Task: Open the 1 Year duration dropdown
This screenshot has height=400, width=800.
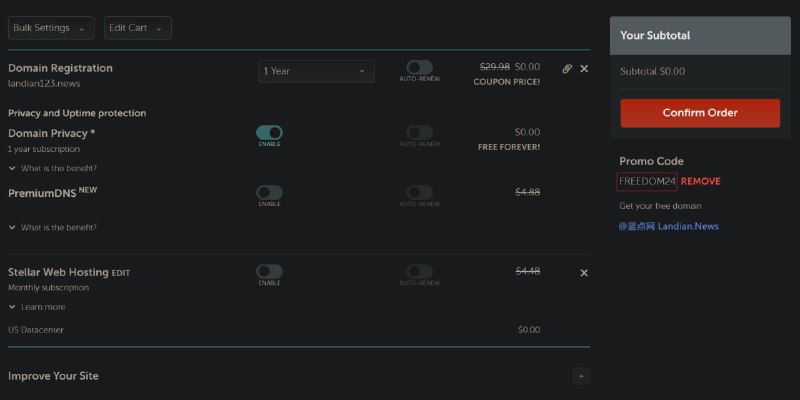Action: [x=316, y=71]
